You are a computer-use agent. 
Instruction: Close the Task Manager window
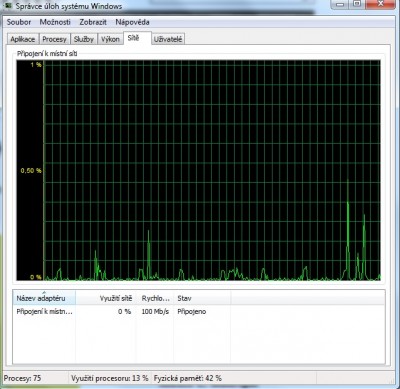click(x=380, y=4)
